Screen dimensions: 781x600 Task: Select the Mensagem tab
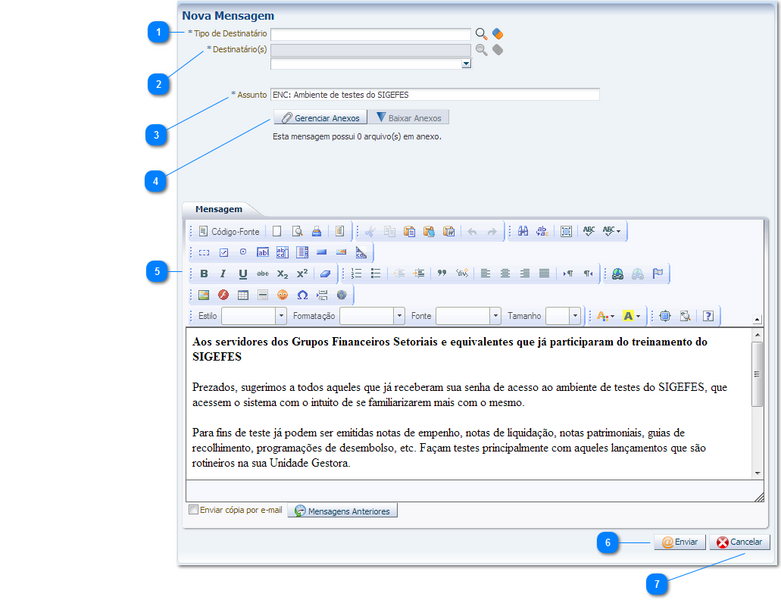pyautogui.click(x=218, y=209)
